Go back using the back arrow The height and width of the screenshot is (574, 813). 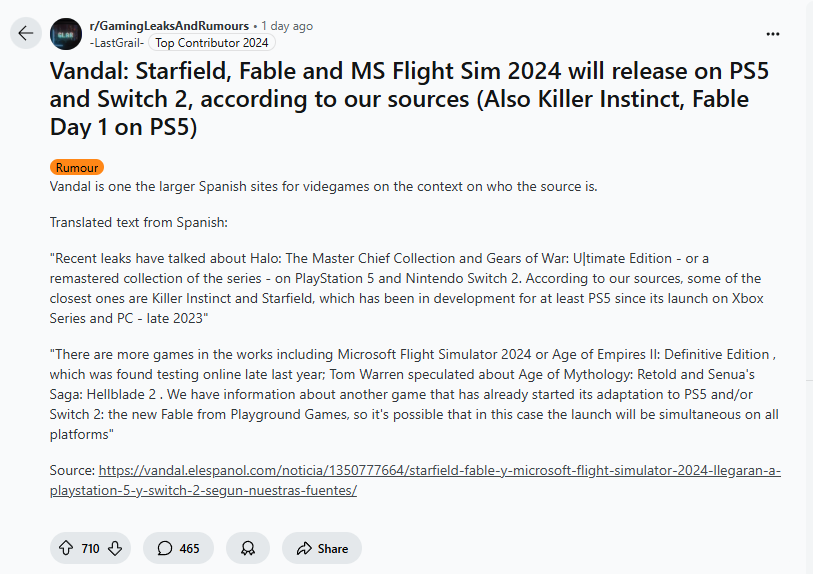[x=26, y=33]
